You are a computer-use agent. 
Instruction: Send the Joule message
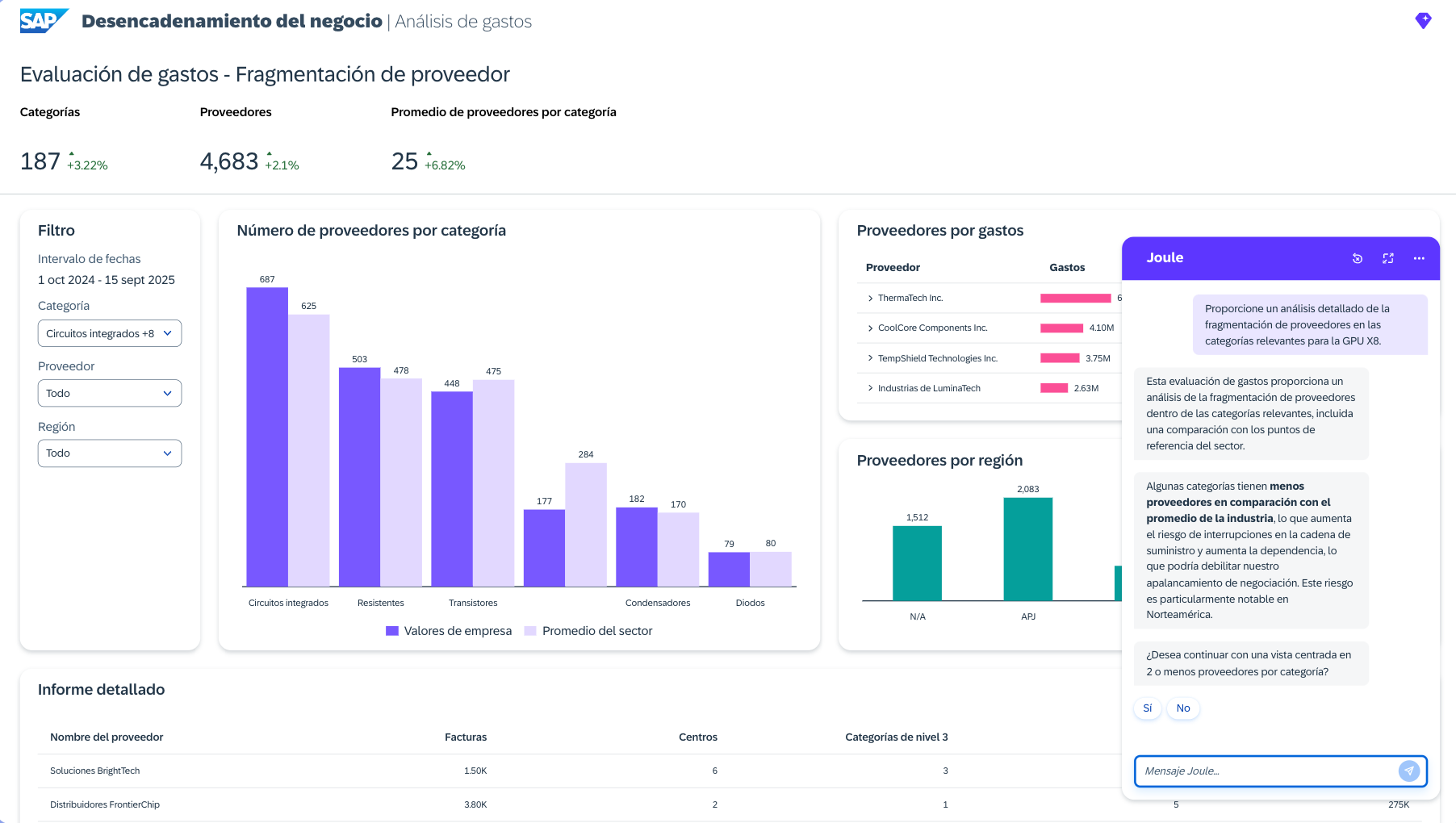coord(1409,771)
